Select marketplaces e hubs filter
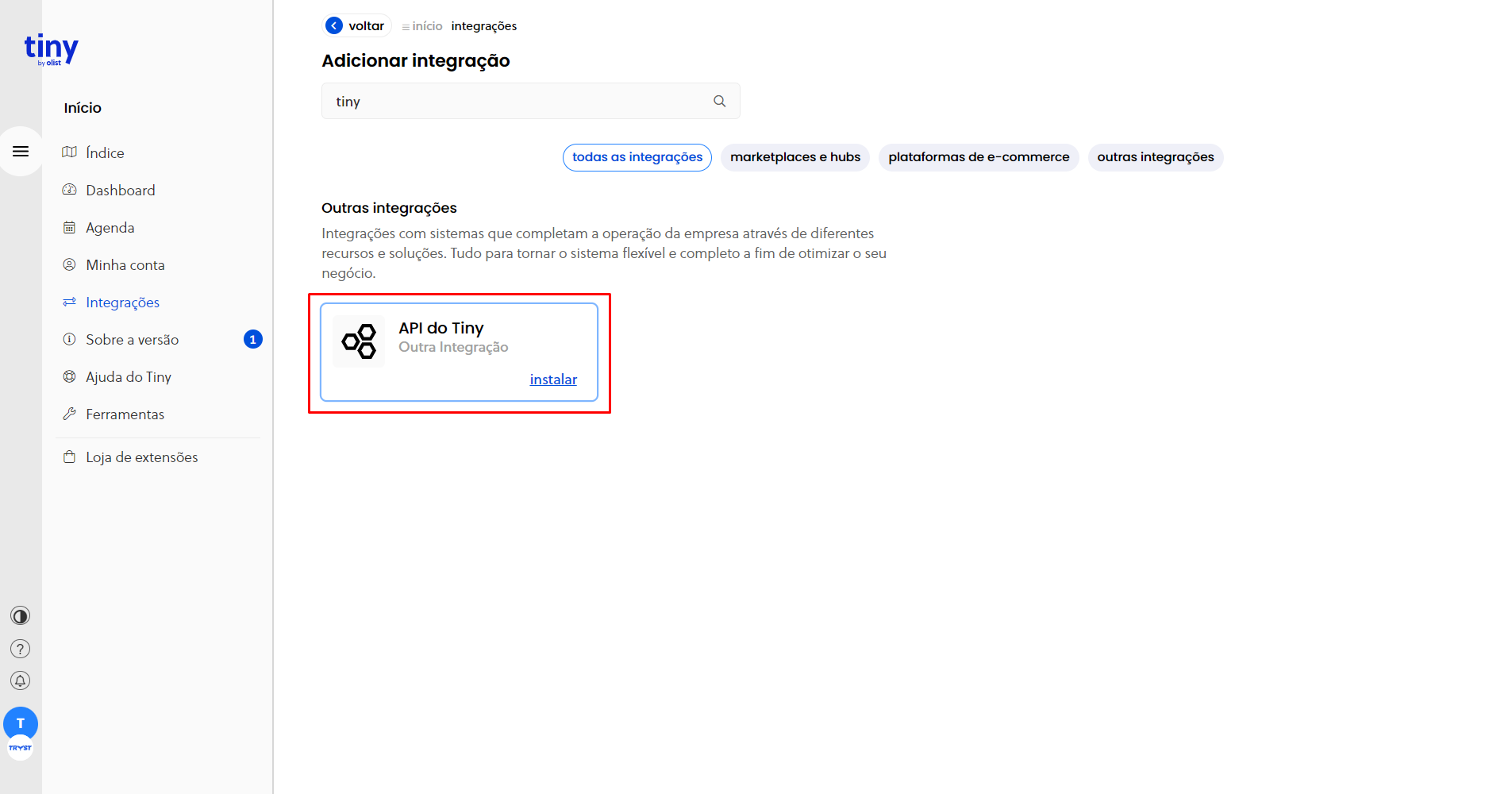The image size is (1512, 794). pyautogui.click(x=795, y=157)
